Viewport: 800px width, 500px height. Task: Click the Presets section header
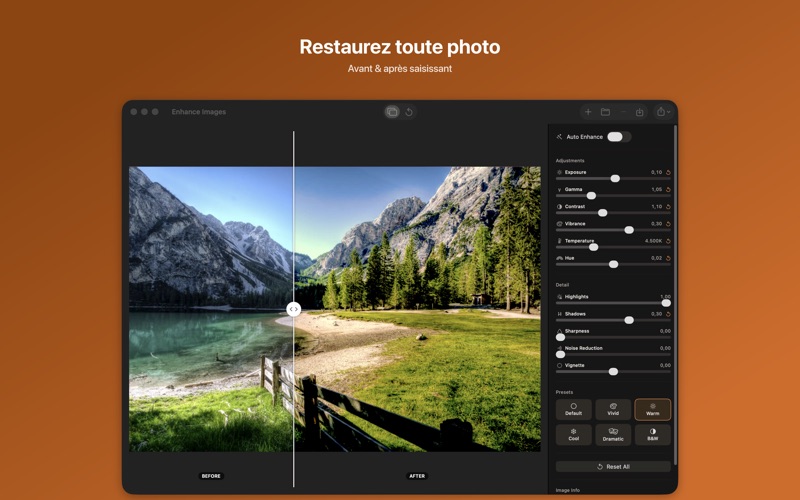(564, 392)
